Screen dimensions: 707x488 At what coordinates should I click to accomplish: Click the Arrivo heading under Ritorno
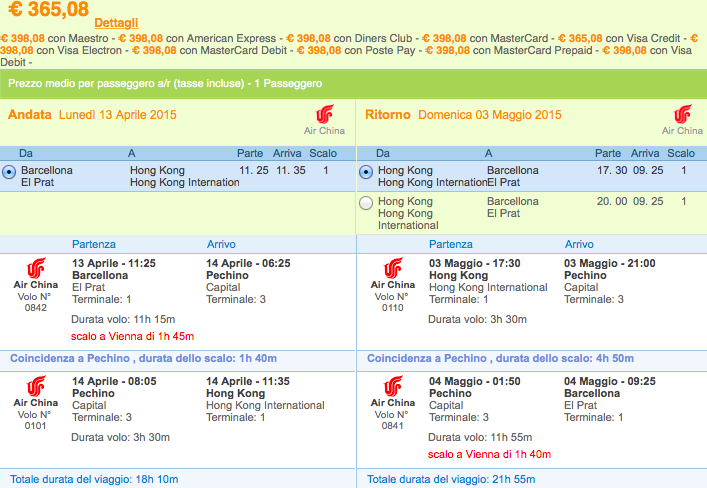pos(579,244)
